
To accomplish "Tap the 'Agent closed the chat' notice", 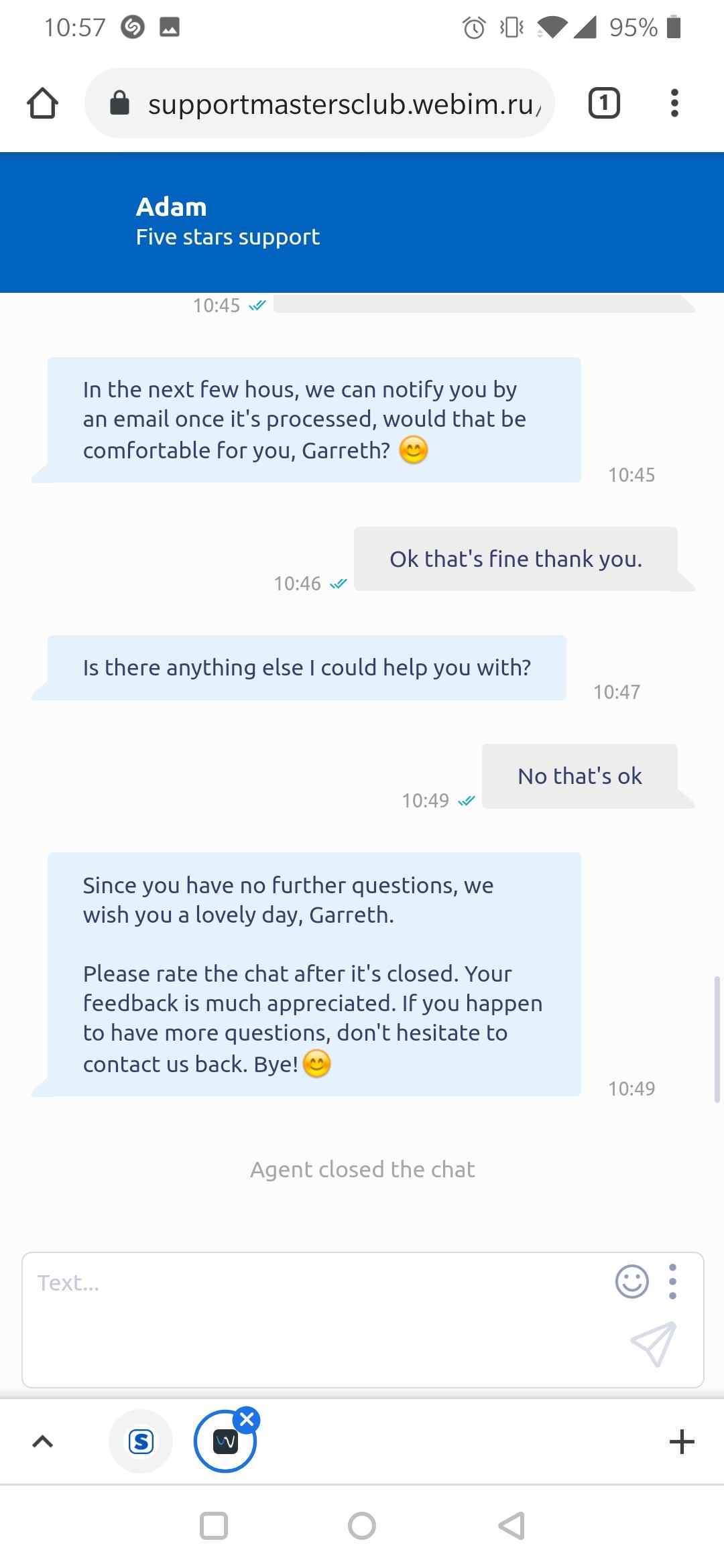I will coord(362,1169).
